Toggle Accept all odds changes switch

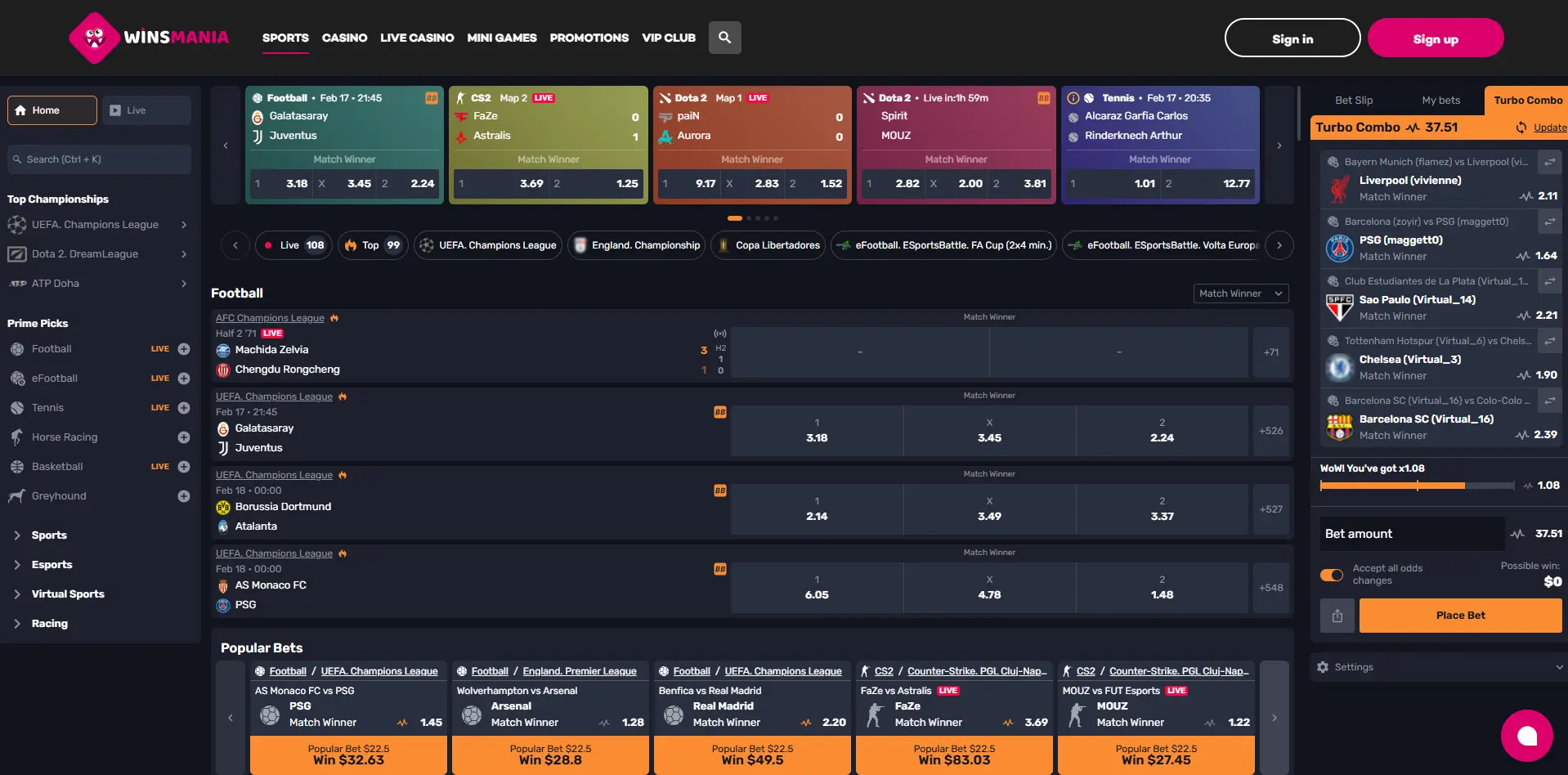pyautogui.click(x=1332, y=575)
